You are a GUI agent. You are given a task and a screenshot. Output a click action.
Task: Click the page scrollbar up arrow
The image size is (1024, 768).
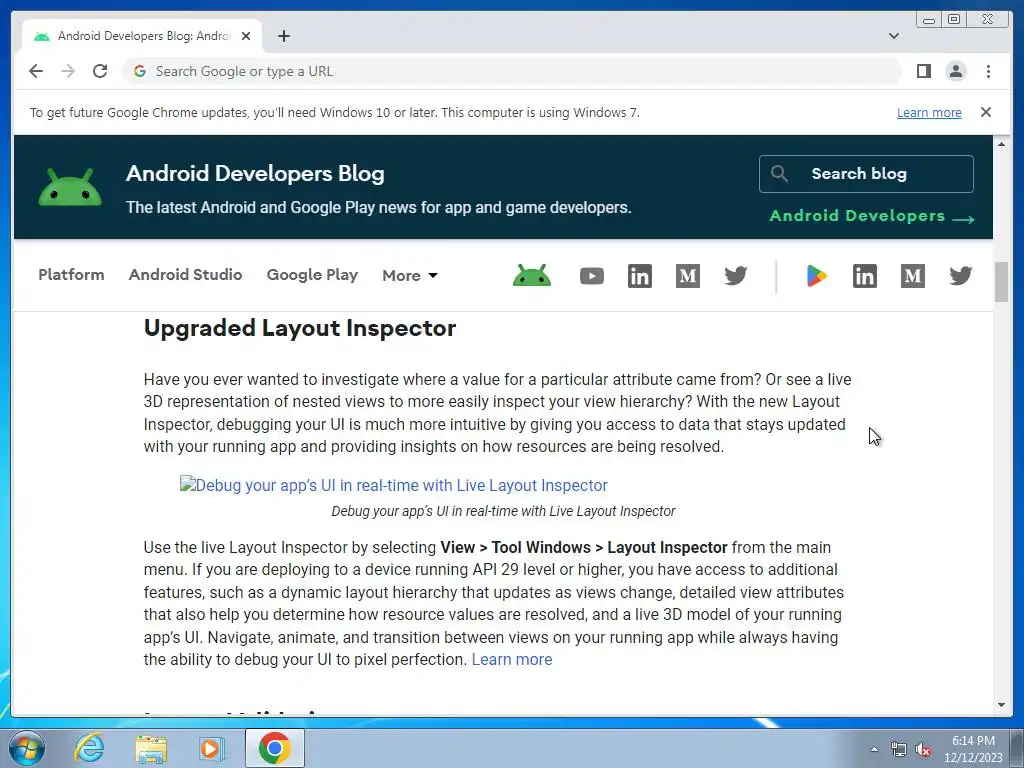[x=1001, y=144]
